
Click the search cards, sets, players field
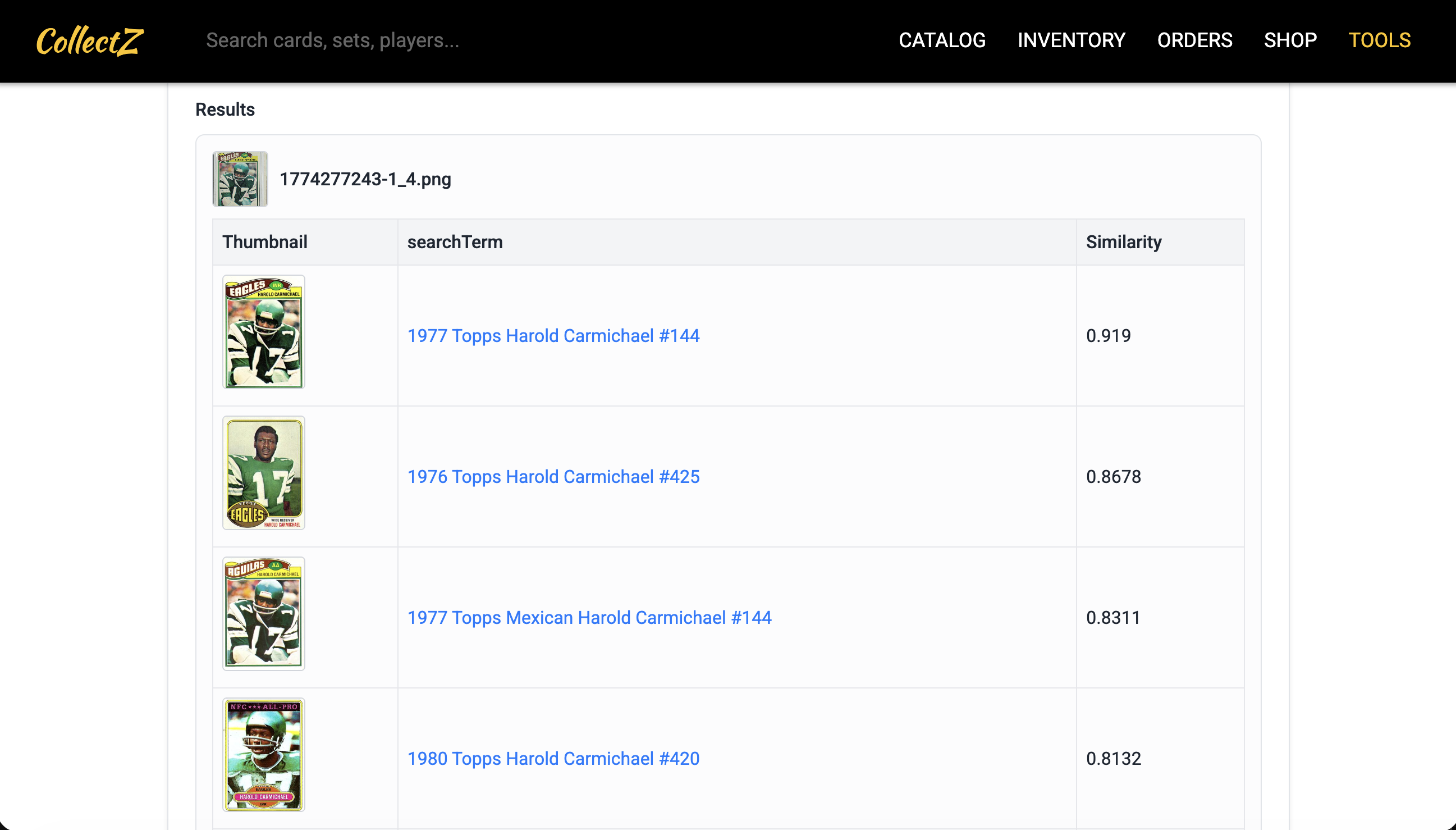click(399, 40)
